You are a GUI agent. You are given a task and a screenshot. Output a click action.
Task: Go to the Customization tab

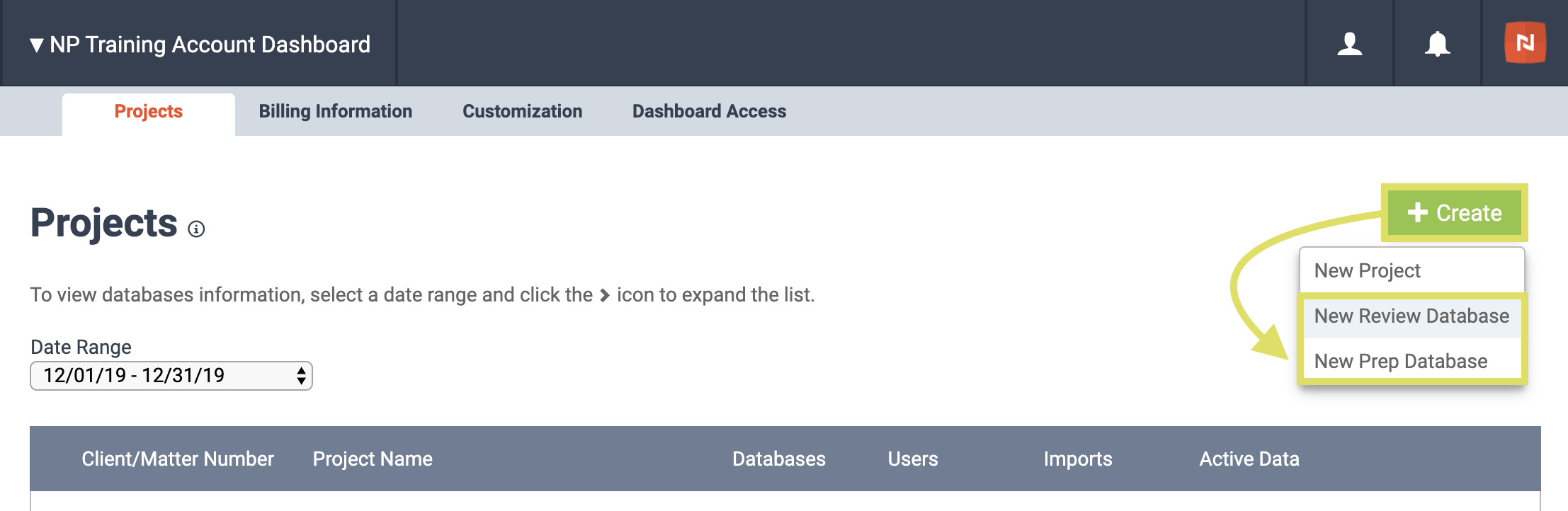tap(522, 112)
